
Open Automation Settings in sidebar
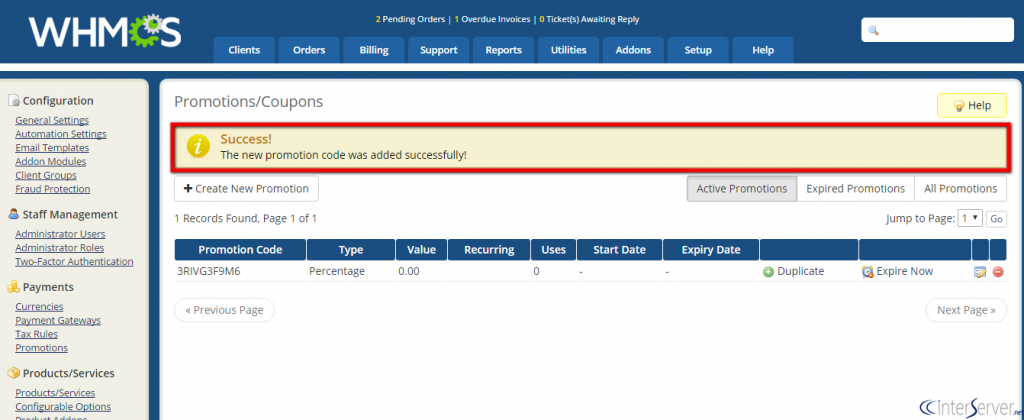(x=61, y=134)
